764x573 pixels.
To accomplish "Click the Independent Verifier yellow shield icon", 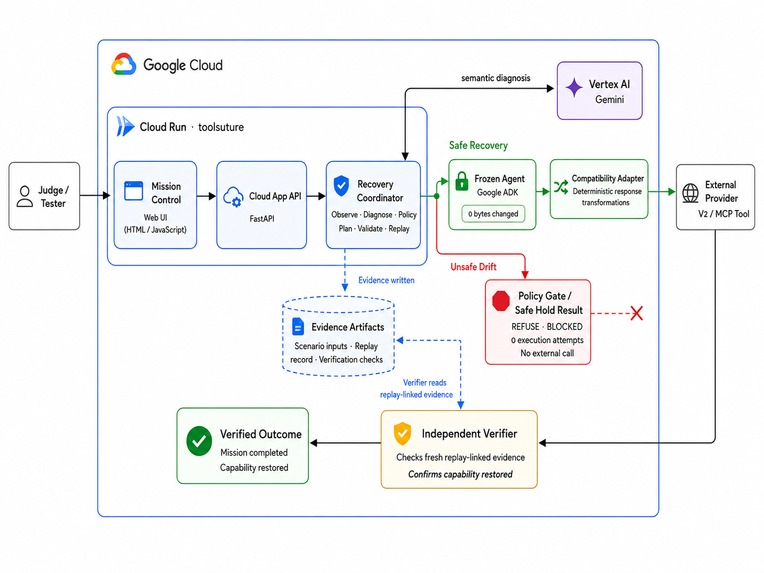I will point(402,434).
